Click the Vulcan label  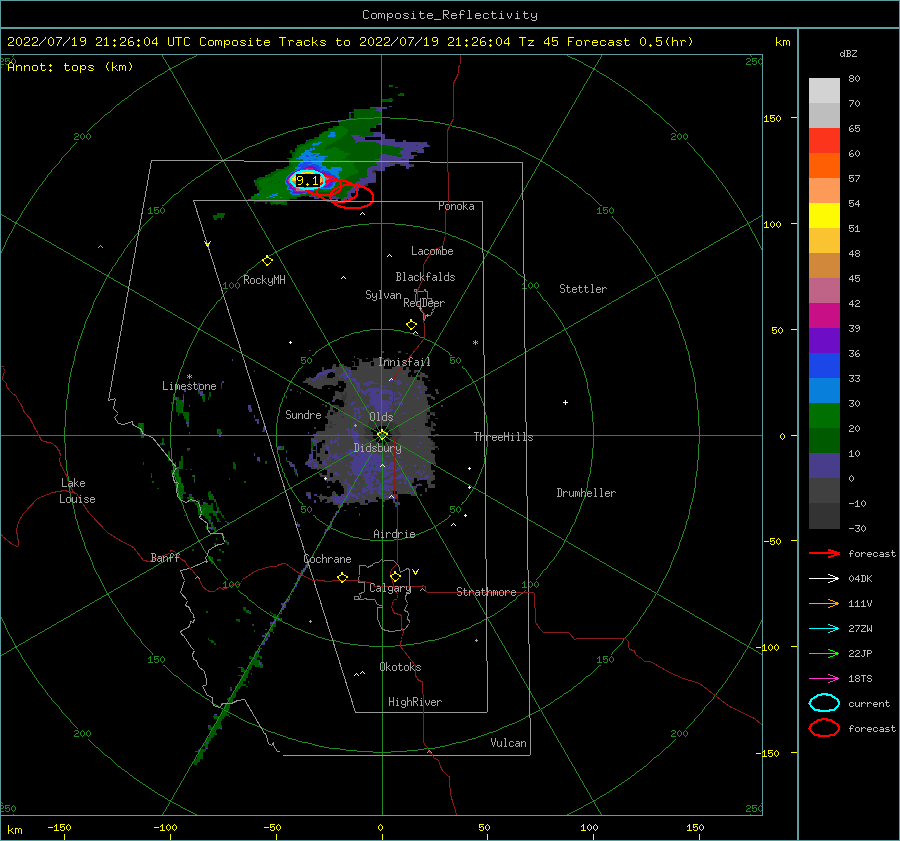[x=509, y=743]
